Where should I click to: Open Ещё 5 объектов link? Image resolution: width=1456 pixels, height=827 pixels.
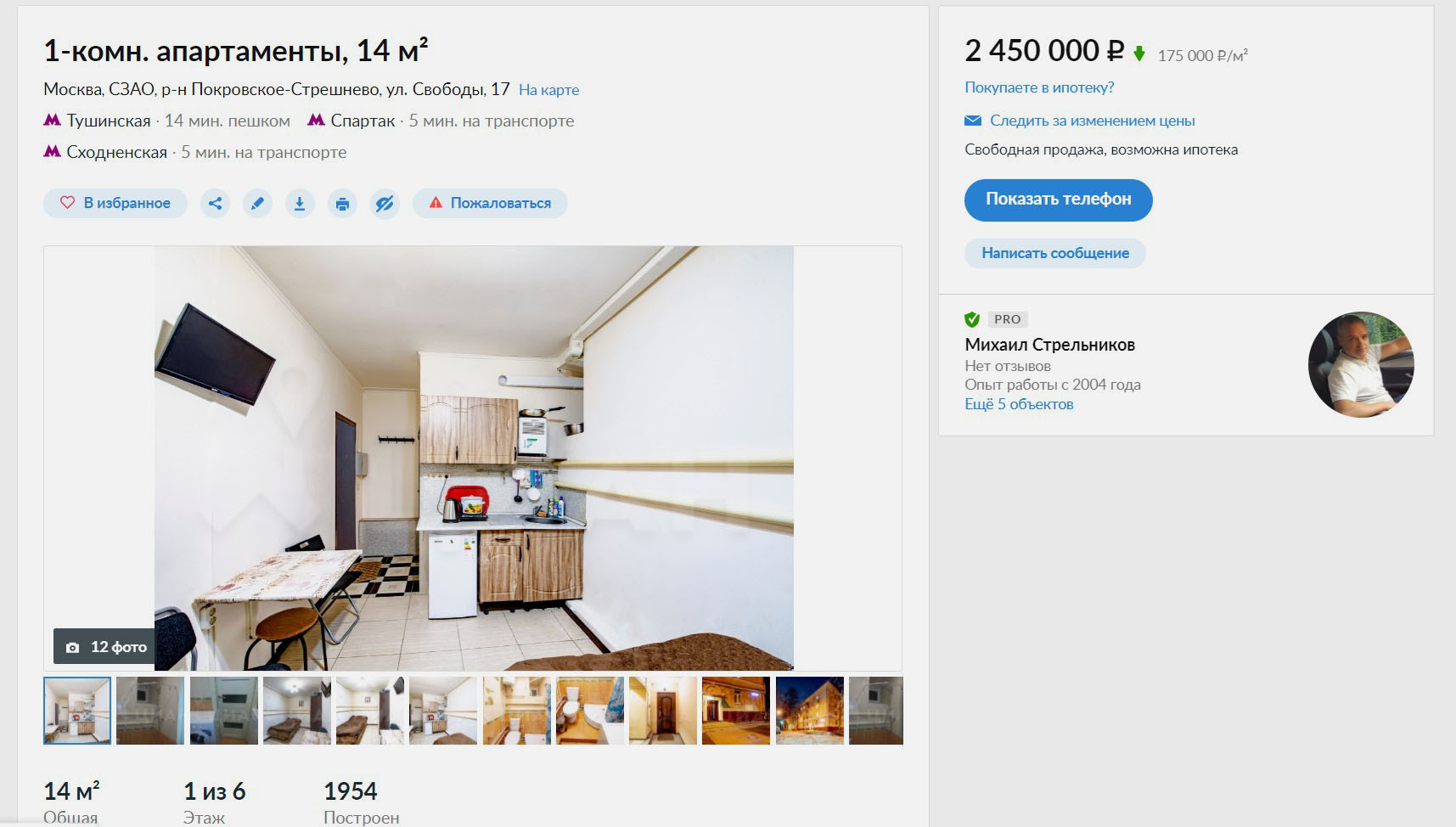[x=1019, y=404]
